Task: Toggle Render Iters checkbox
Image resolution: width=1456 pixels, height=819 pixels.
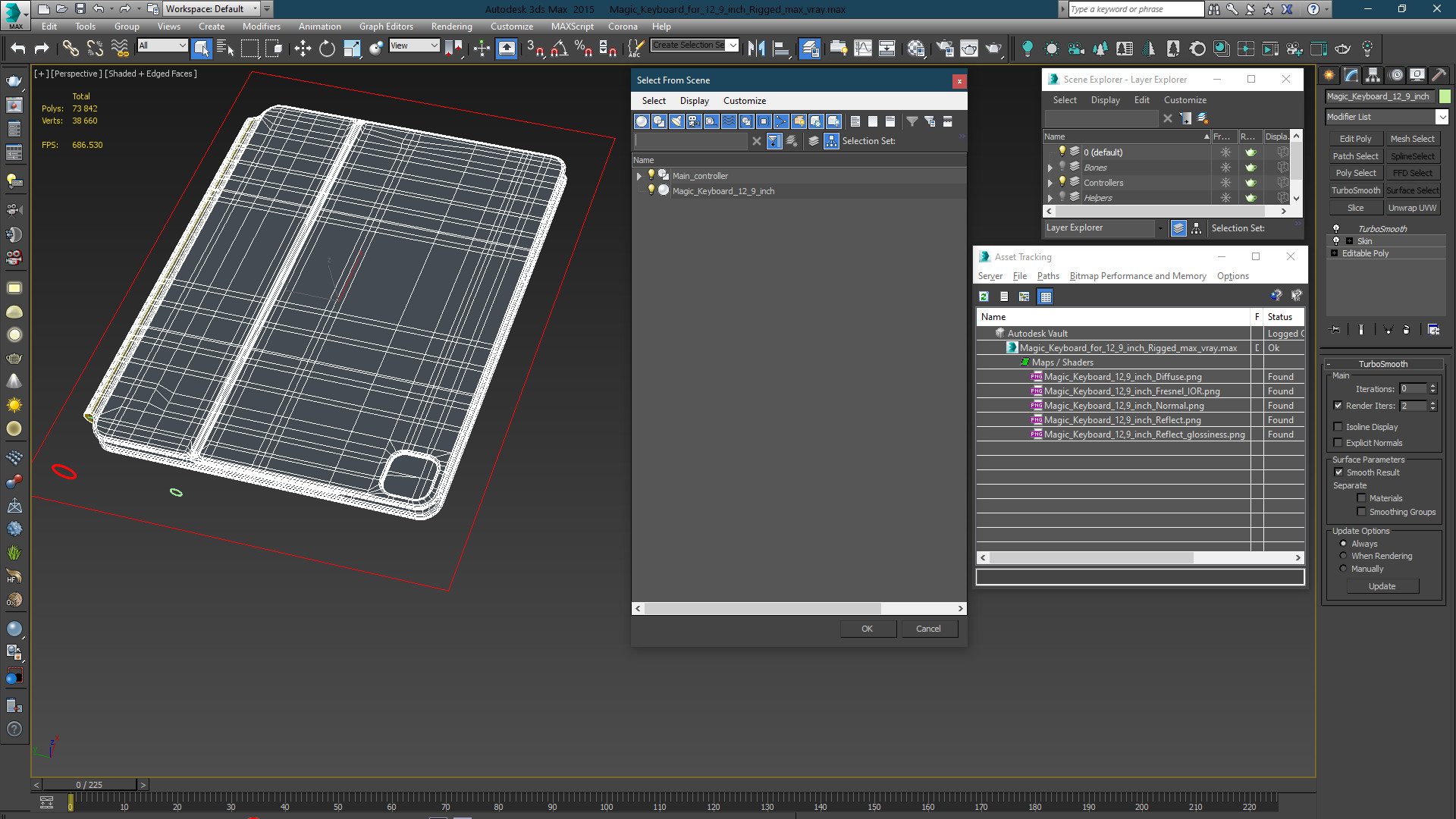Action: click(1338, 406)
